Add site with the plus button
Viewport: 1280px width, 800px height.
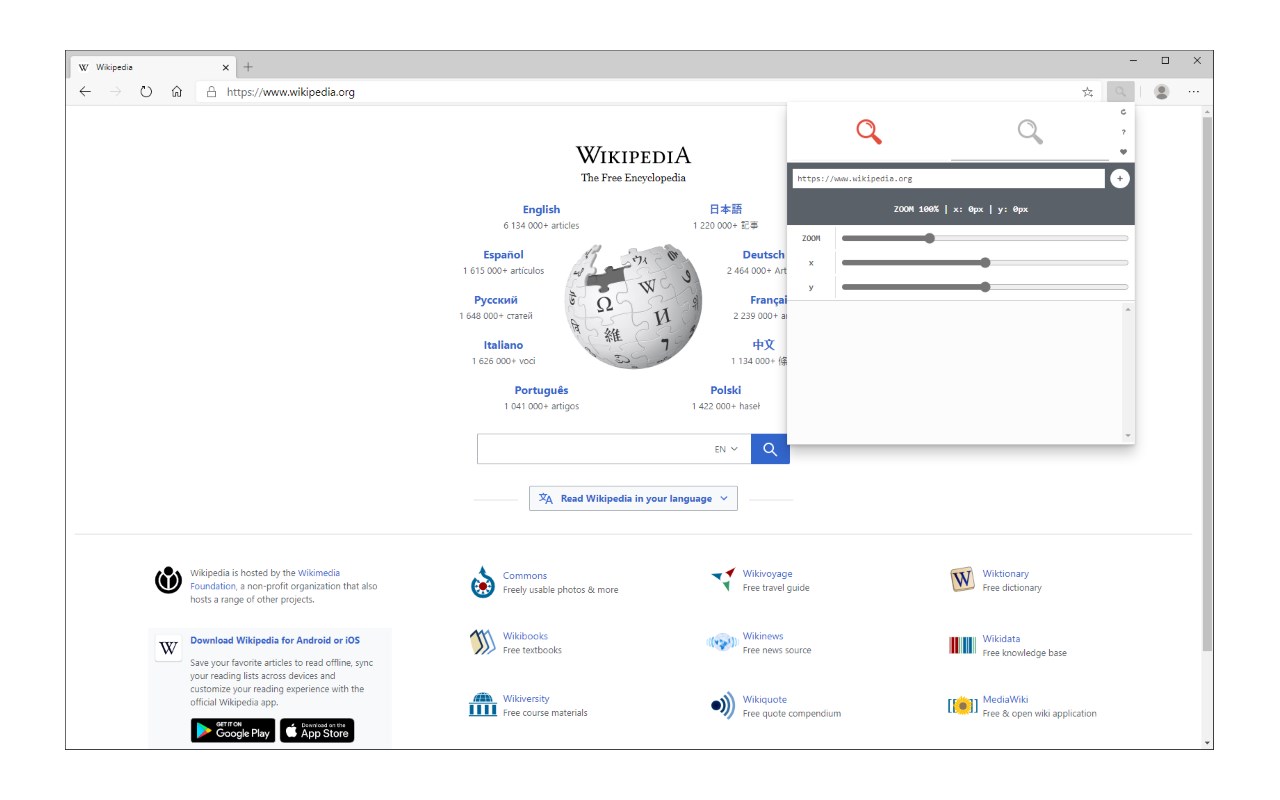coord(1120,178)
